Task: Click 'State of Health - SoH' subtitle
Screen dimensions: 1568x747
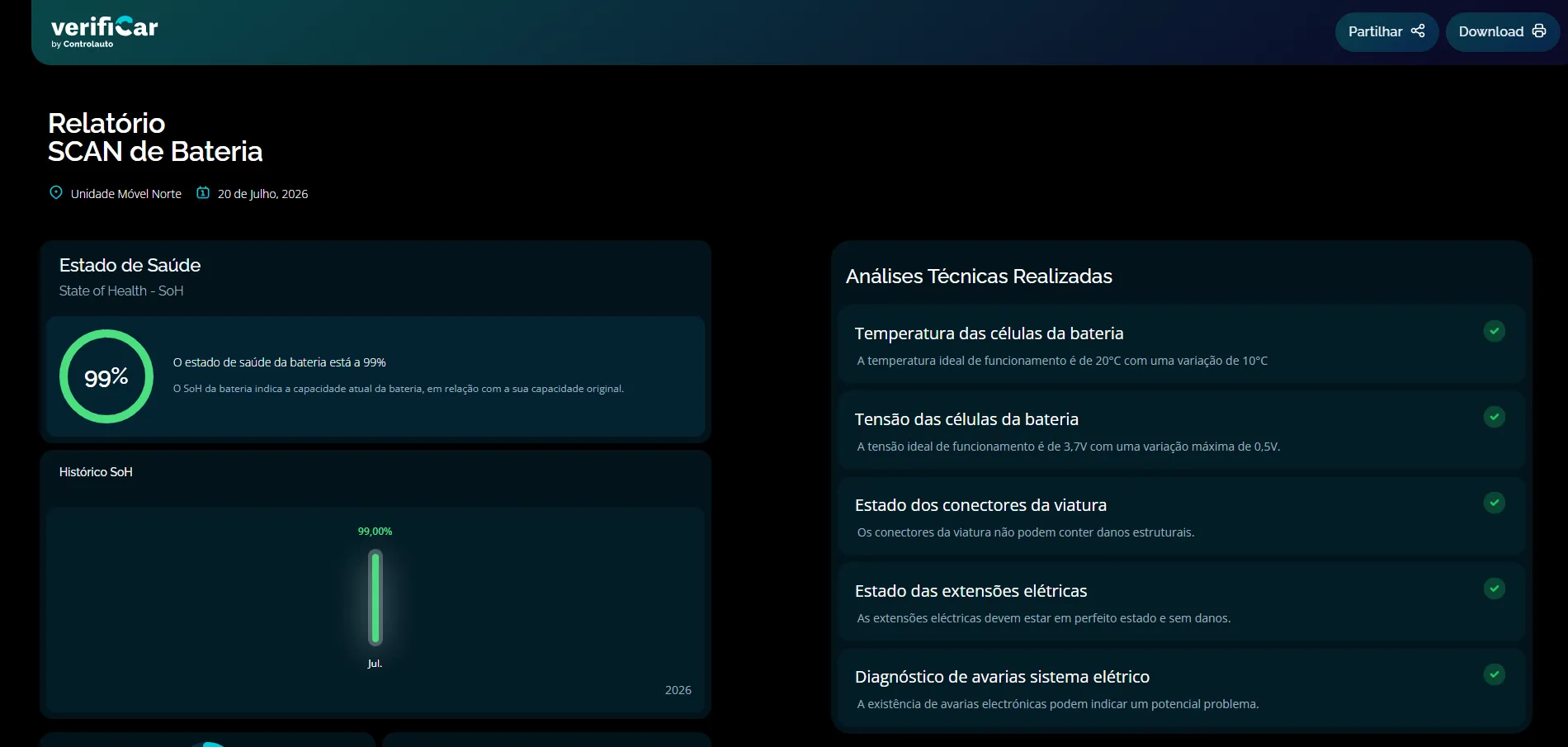Action: (x=121, y=291)
